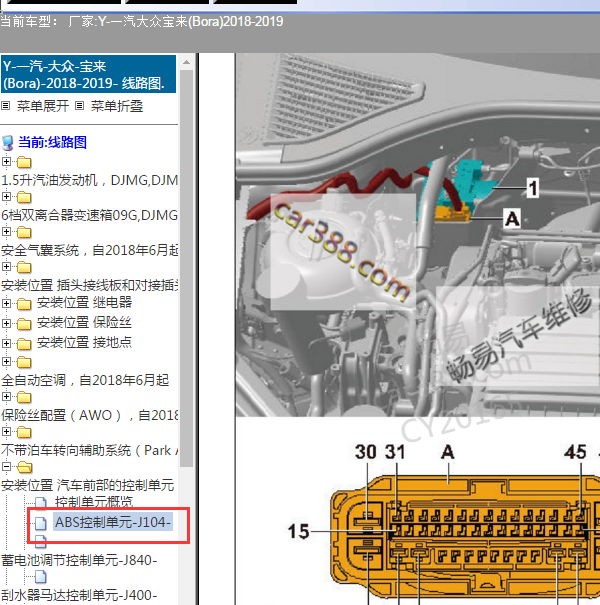The image size is (600, 605).
Task: Click folder icon beside 安装位置 继电器
Action: point(24,304)
